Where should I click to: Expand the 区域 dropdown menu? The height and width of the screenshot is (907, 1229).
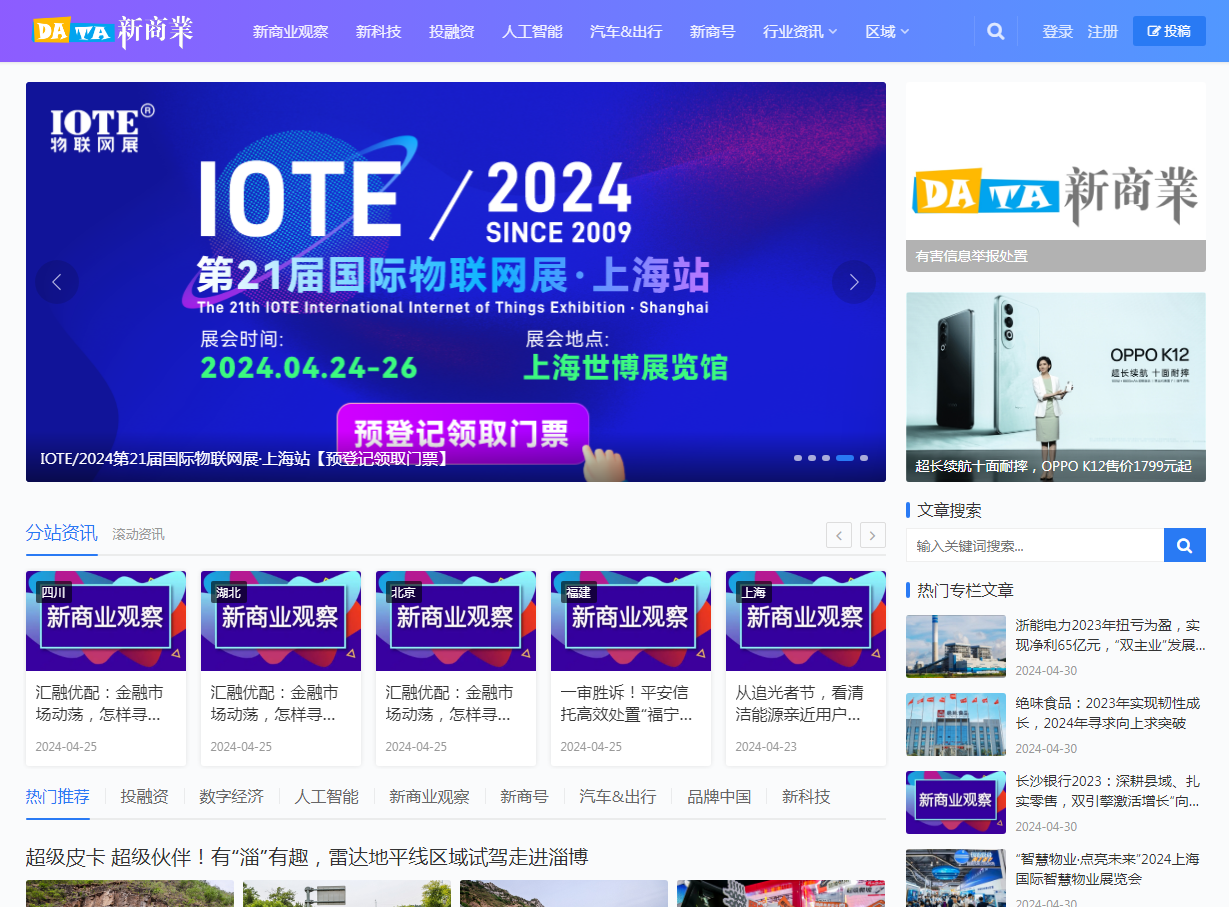click(888, 31)
